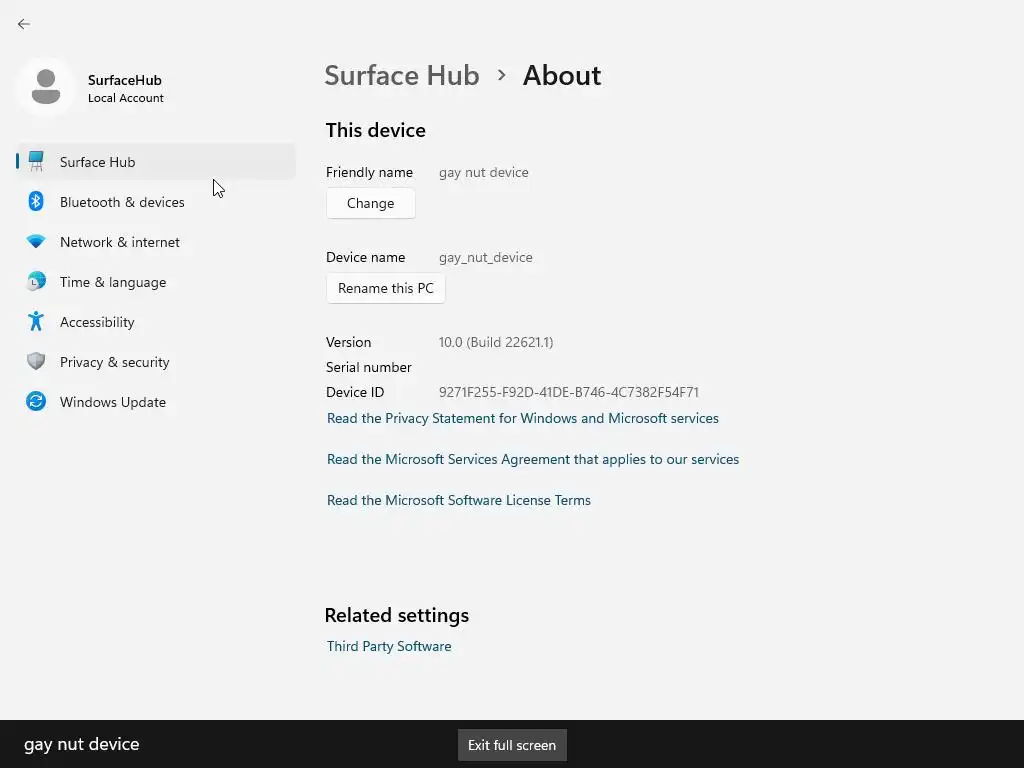The height and width of the screenshot is (768, 1024).
Task: Click the Bluetooth icon in sidebar
Action: tap(36, 201)
